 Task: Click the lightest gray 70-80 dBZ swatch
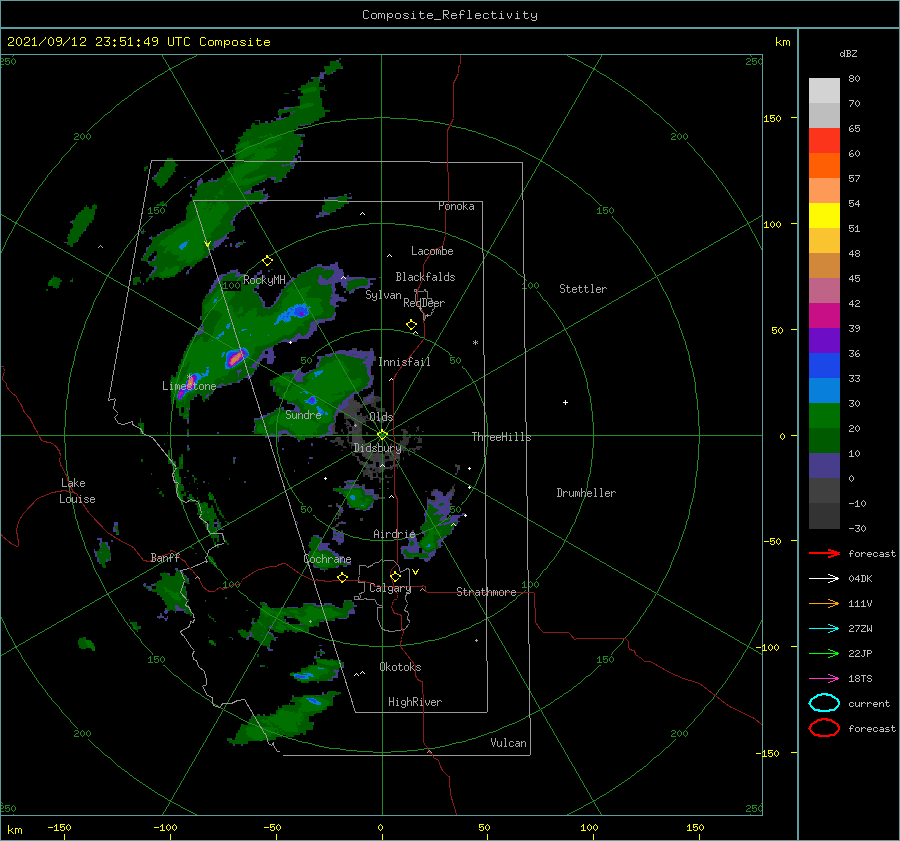824,91
